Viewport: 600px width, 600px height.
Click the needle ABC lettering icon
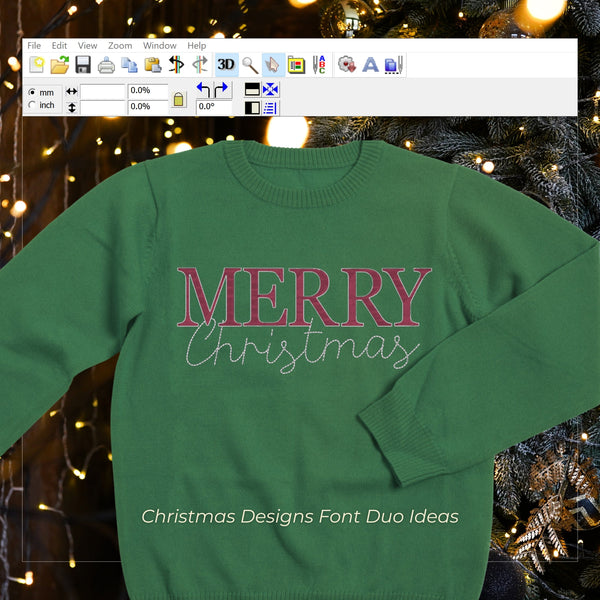[319, 65]
